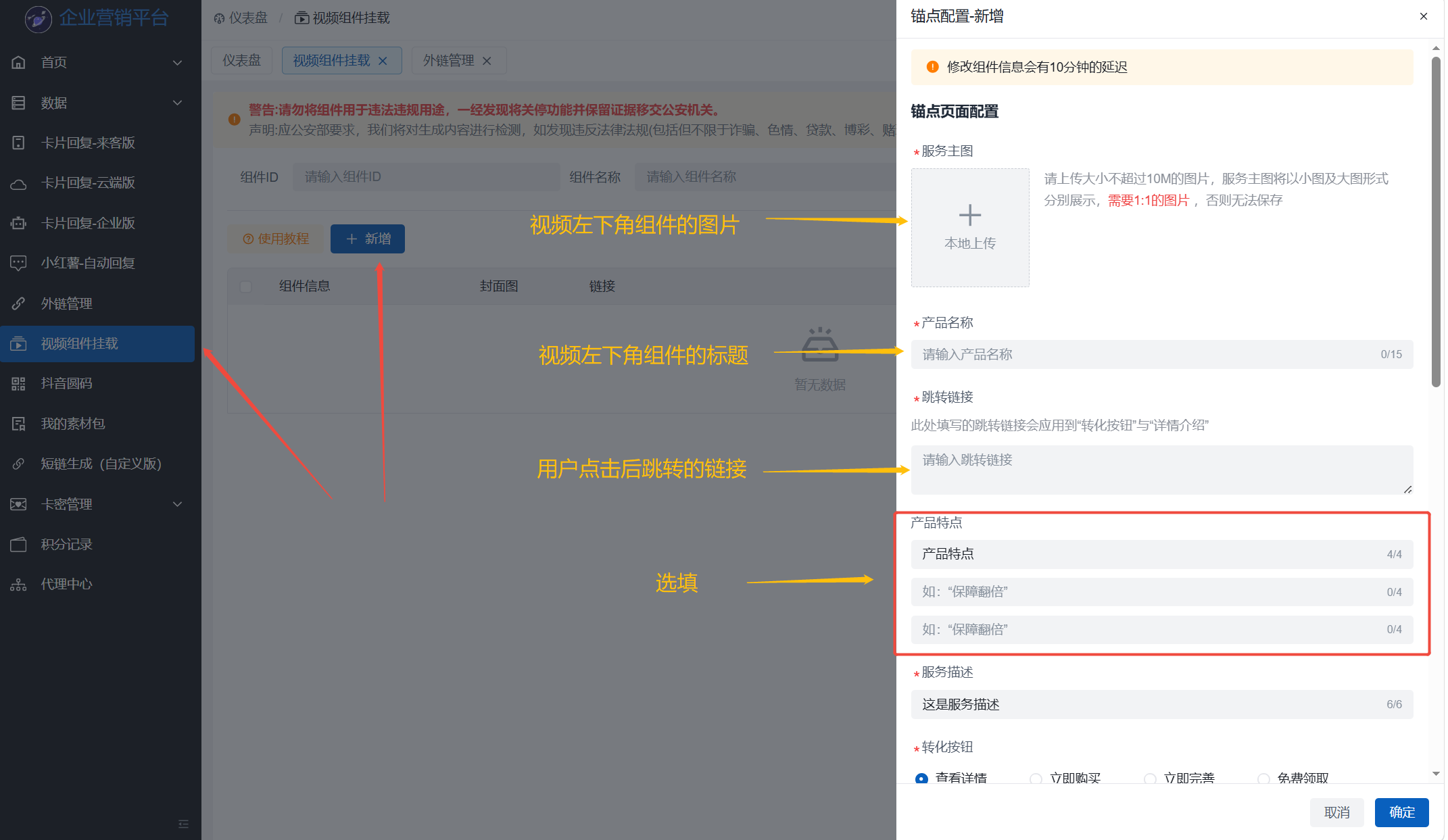Click the third 如：“保障翻倍” feature input
Screen dimensions: 1448x840
pyautogui.click(x=1162, y=629)
